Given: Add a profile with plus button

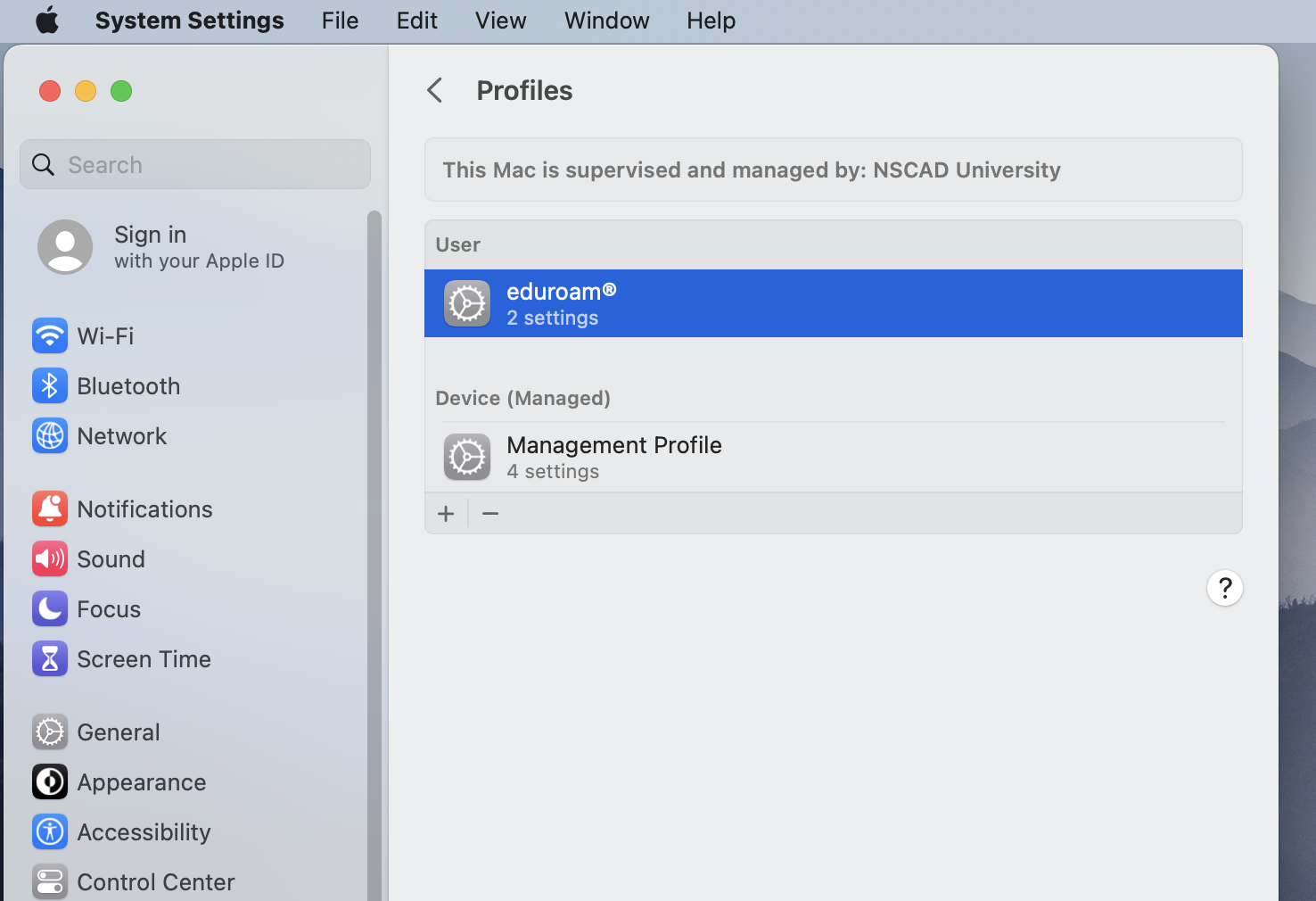Looking at the screenshot, I should pos(446,514).
